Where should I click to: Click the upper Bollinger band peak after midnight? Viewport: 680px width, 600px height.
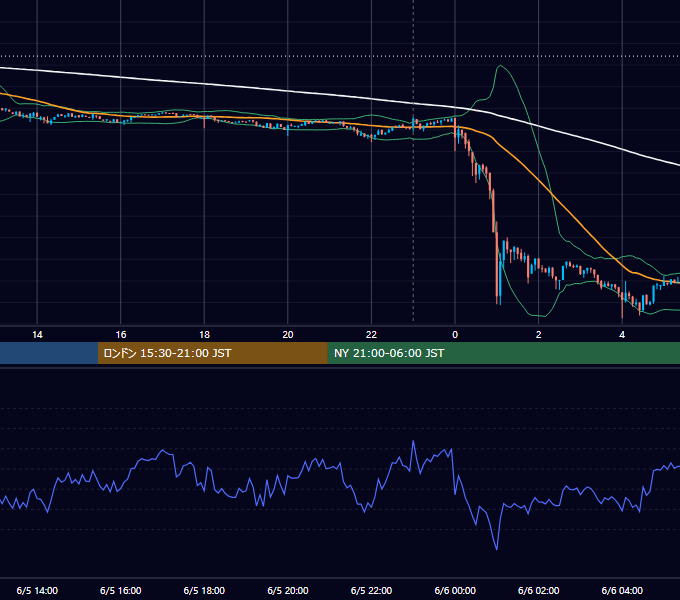point(501,66)
